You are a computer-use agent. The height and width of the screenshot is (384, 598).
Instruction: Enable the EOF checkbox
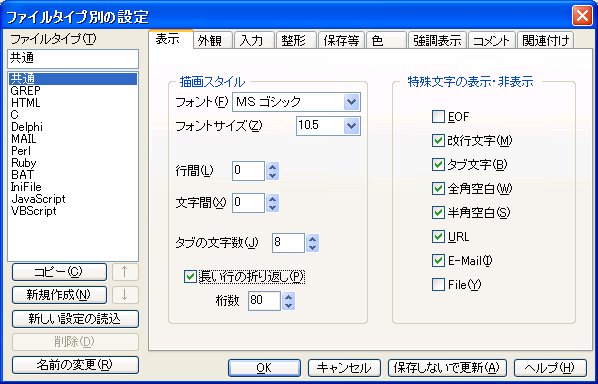[x=438, y=117]
